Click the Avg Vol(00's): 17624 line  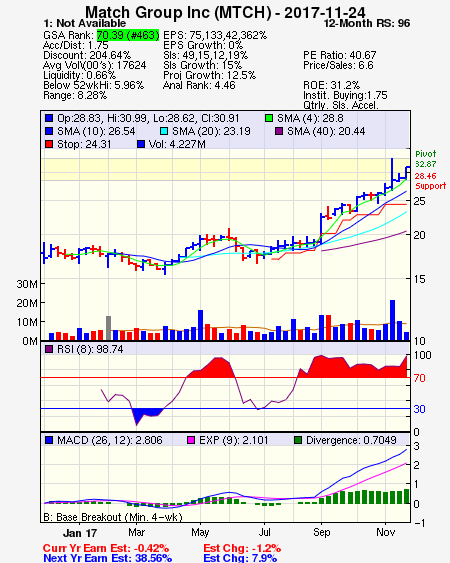(x=95, y=65)
